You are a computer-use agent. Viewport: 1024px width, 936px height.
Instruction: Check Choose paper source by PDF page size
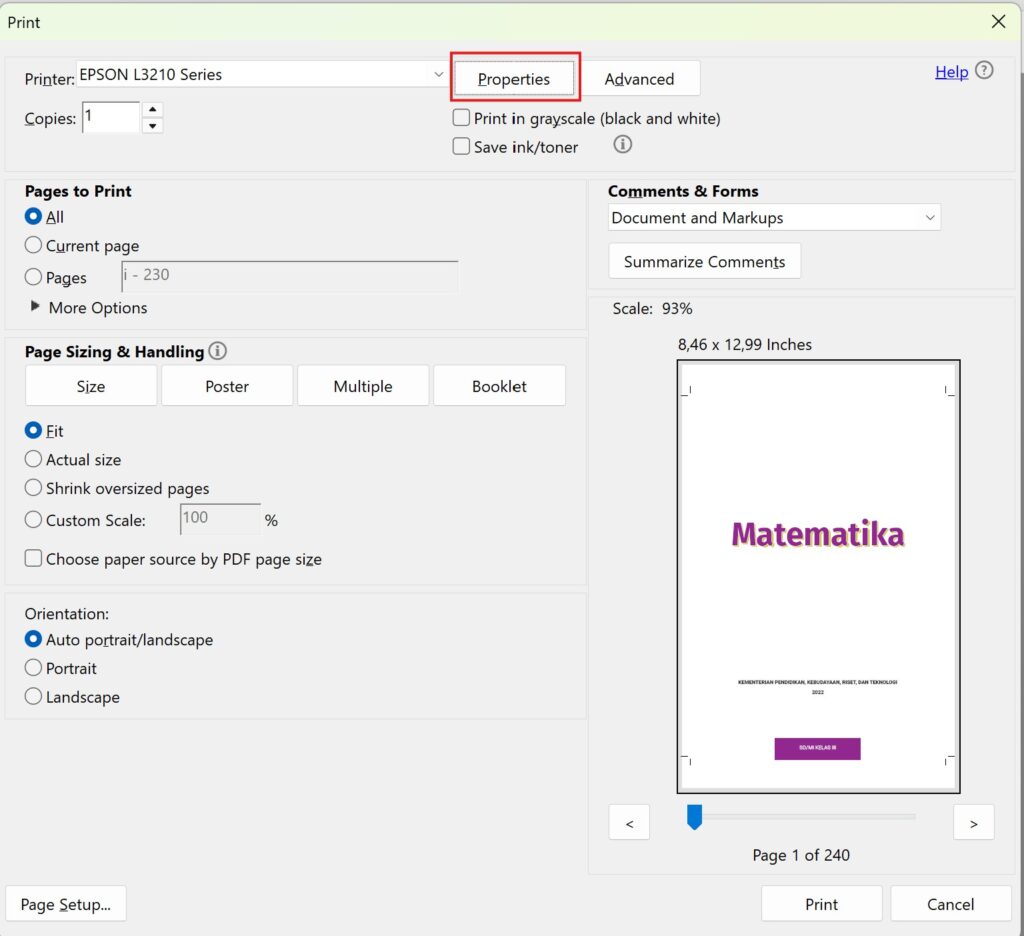(34, 559)
